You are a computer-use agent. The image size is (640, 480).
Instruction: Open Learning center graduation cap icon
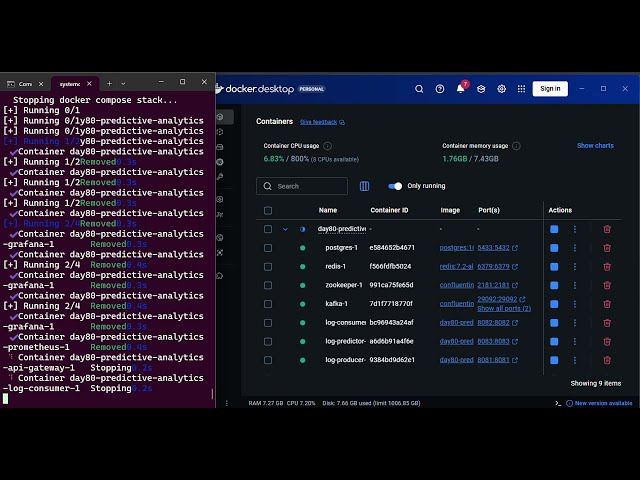coord(481,89)
